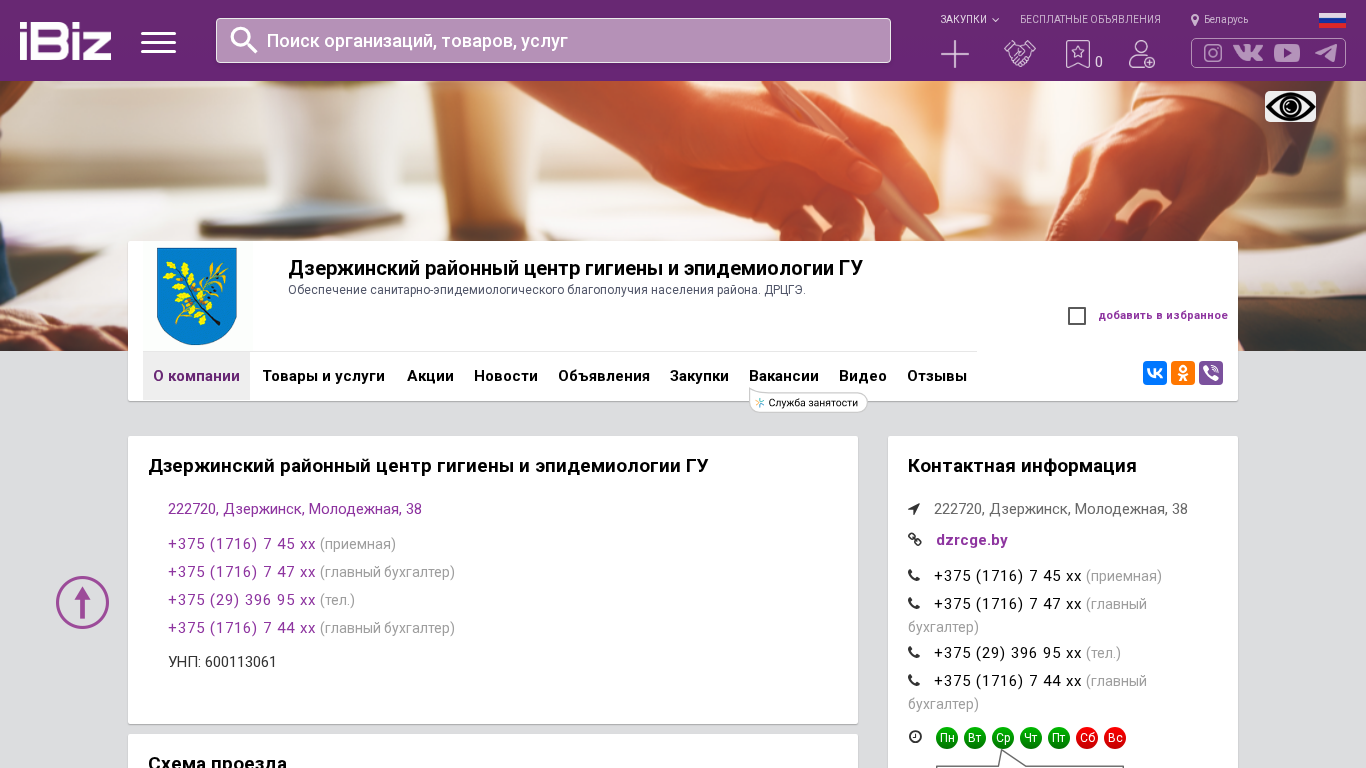Click +375 (1716) 7 44 xx main panel

(242, 628)
